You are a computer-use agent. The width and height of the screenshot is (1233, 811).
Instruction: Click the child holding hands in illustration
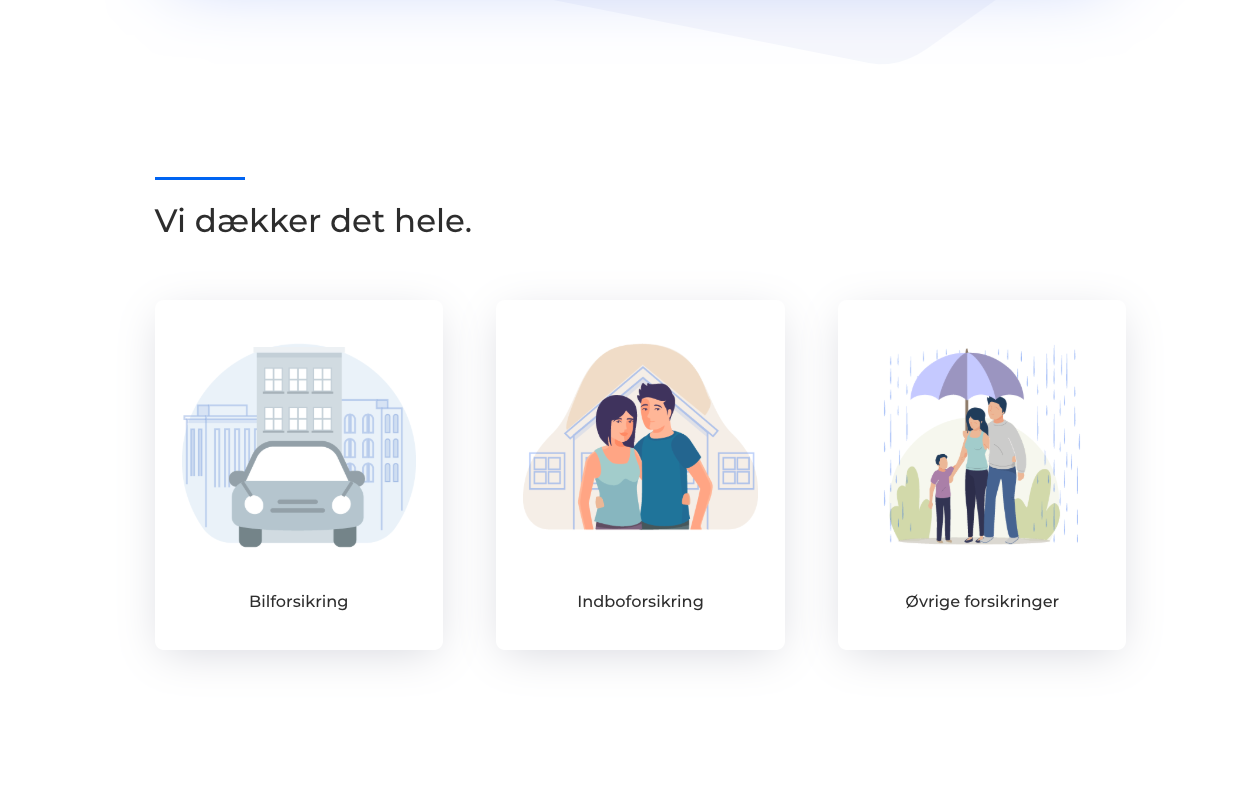942,497
